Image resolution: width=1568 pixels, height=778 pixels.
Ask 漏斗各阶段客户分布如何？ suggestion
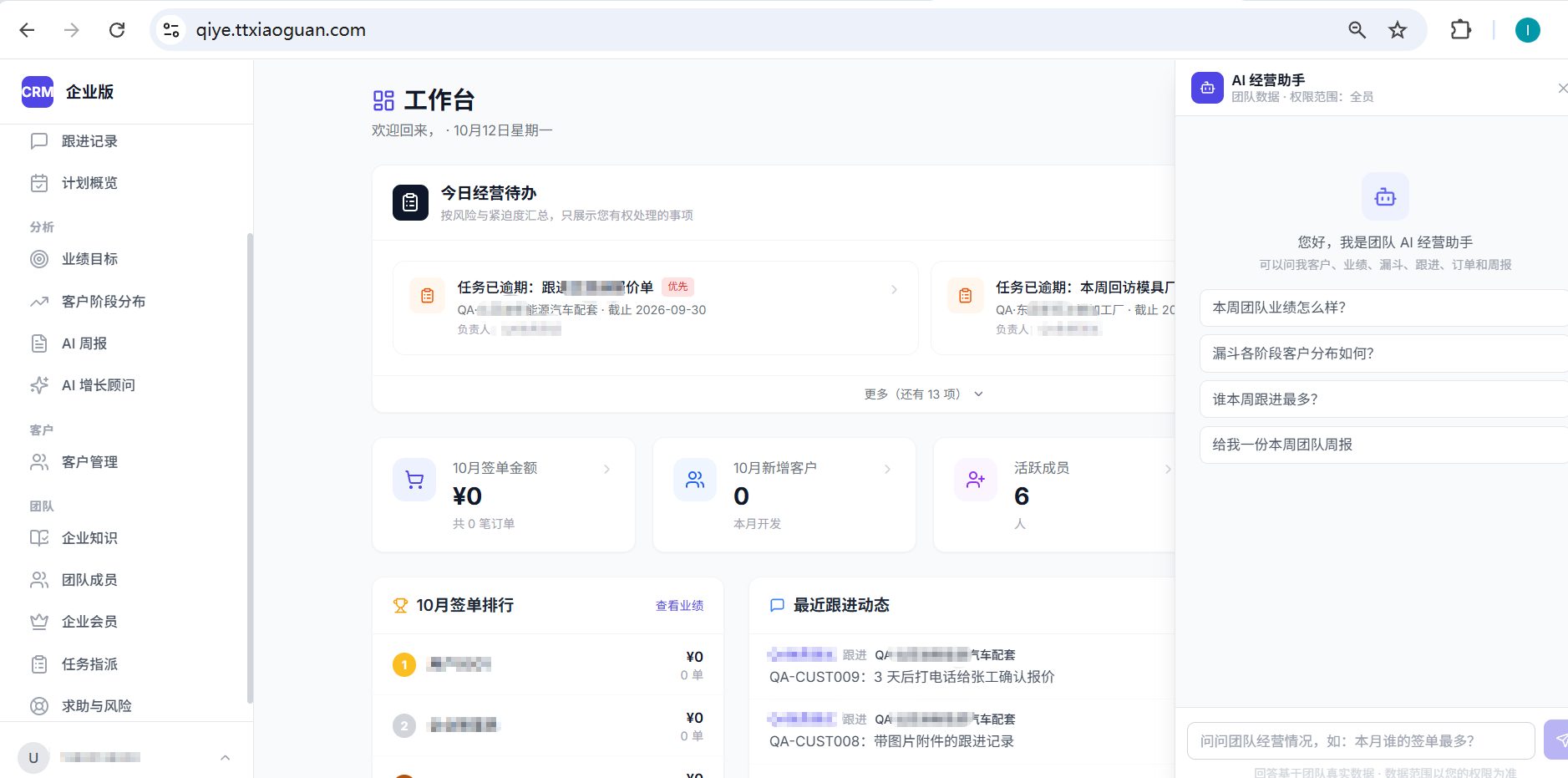click(1383, 353)
